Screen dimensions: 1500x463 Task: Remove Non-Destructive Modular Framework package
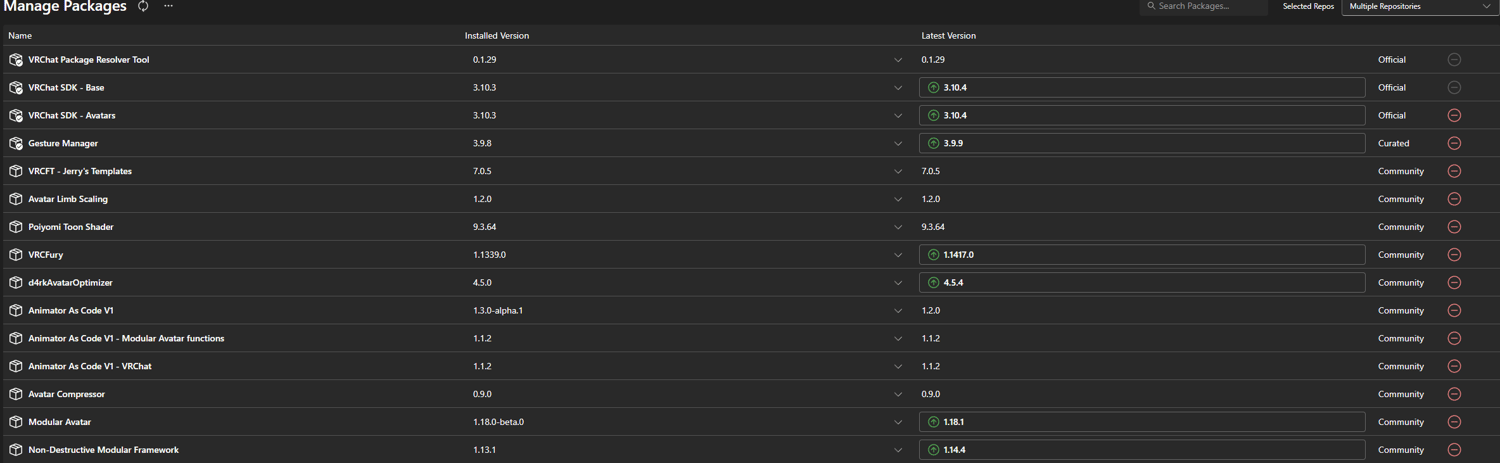tap(1454, 450)
